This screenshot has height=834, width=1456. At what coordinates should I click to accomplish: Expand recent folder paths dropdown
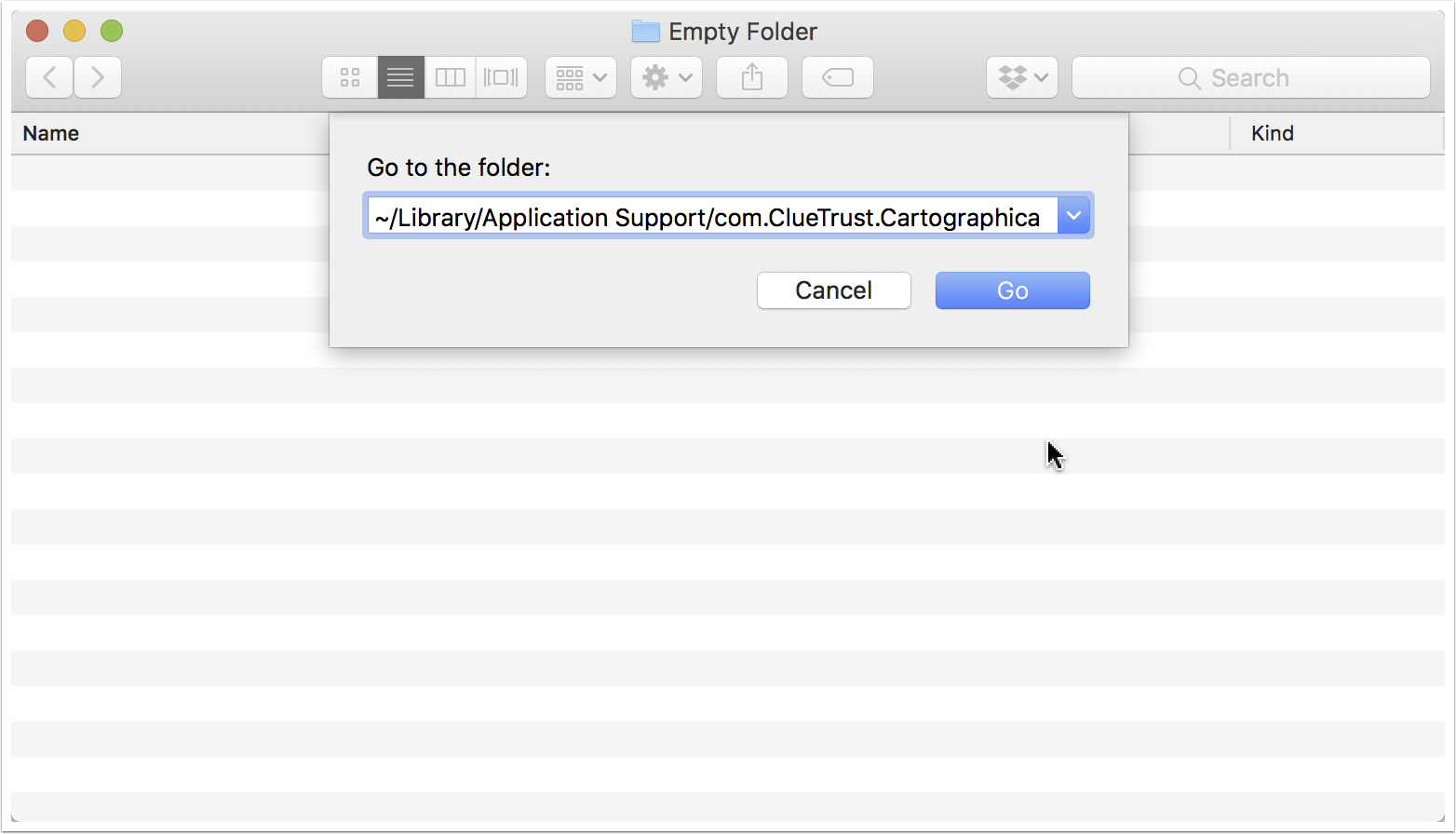coord(1073,216)
